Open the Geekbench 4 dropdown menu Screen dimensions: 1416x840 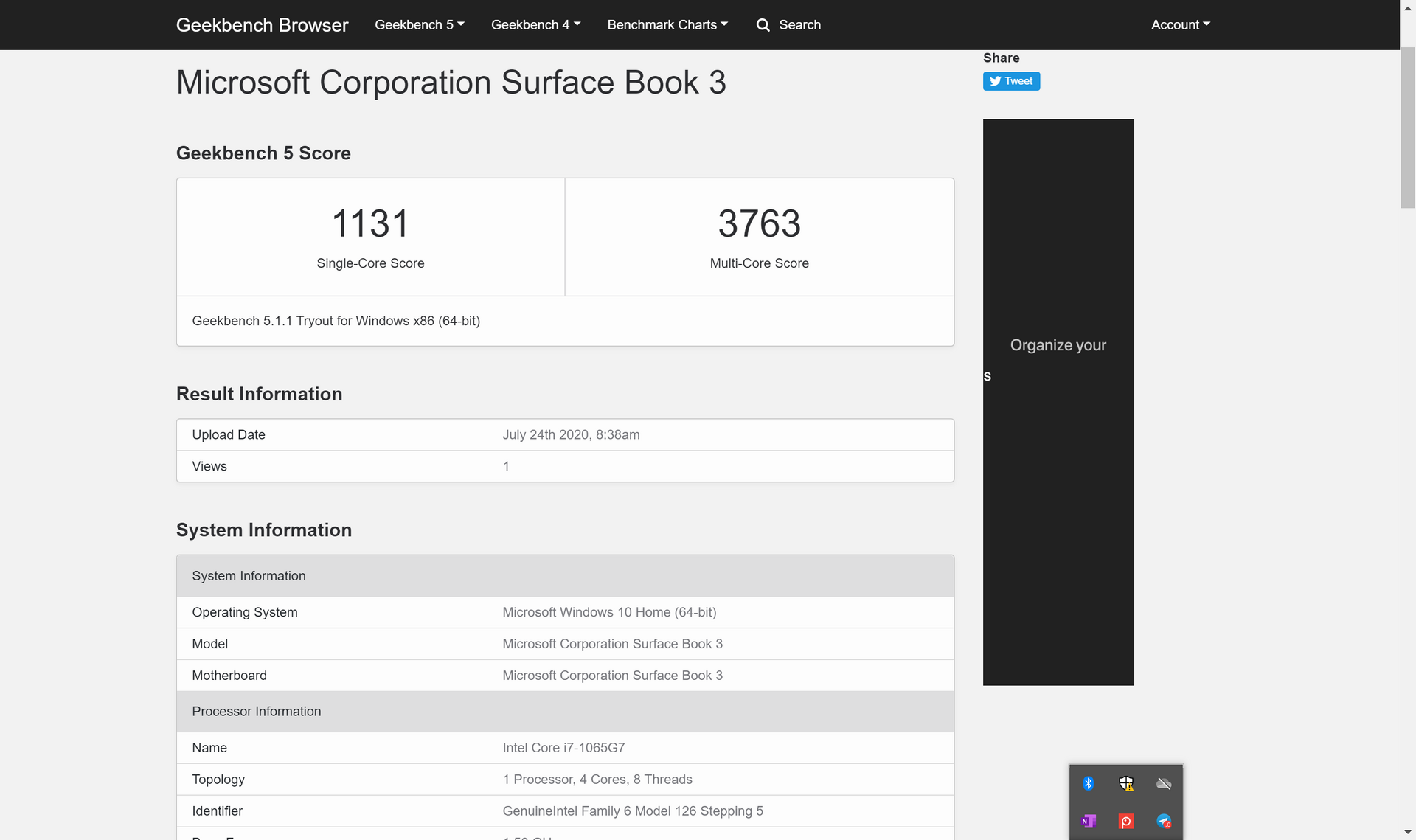click(x=535, y=24)
